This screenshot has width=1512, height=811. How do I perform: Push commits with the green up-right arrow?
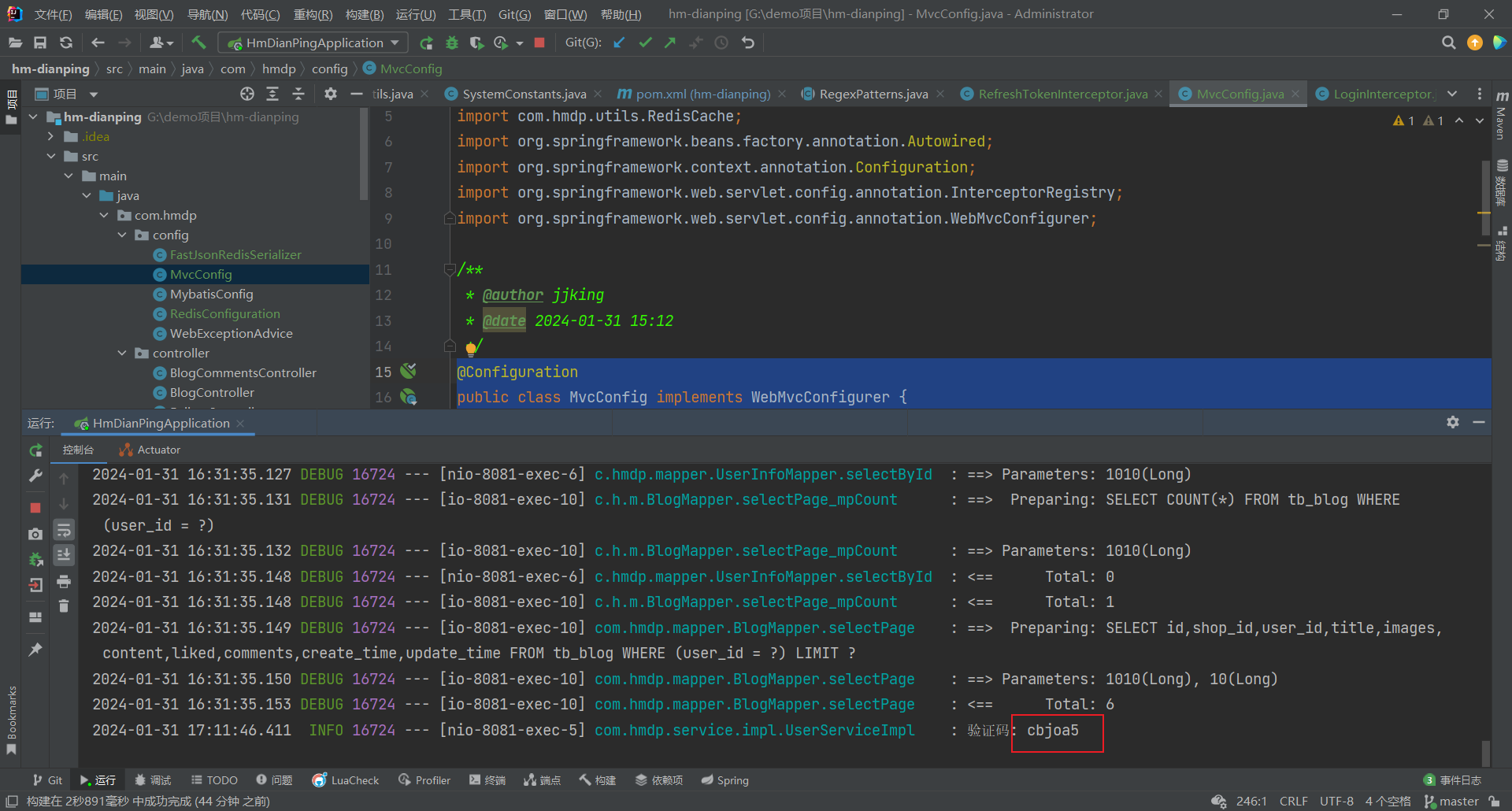(x=670, y=43)
